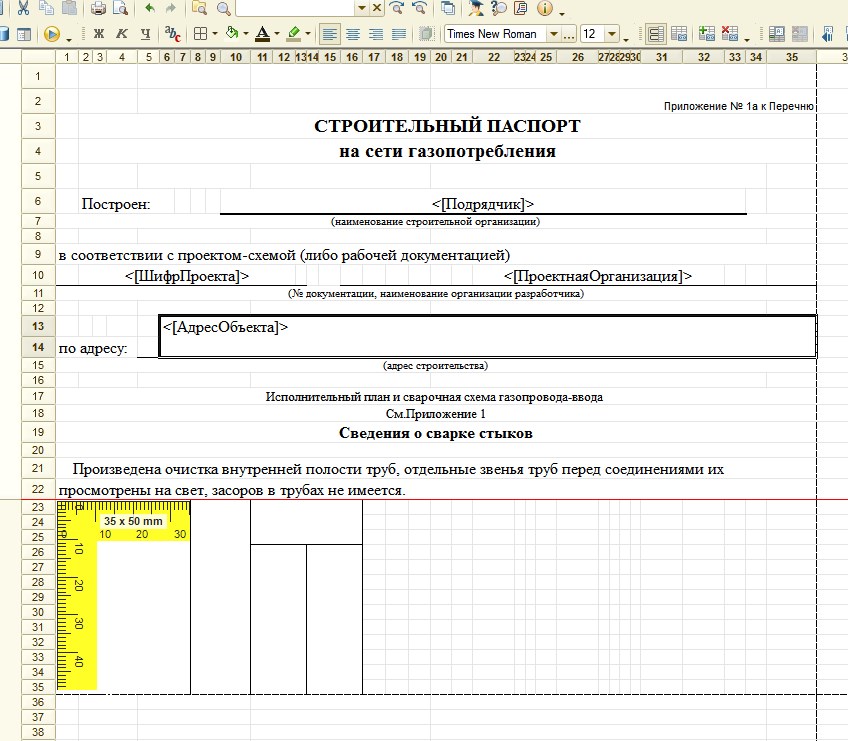Image resolution: width=848 pixels, height=741 pixels.
Task: Click the font color A swatch
Action: (262, 34)
